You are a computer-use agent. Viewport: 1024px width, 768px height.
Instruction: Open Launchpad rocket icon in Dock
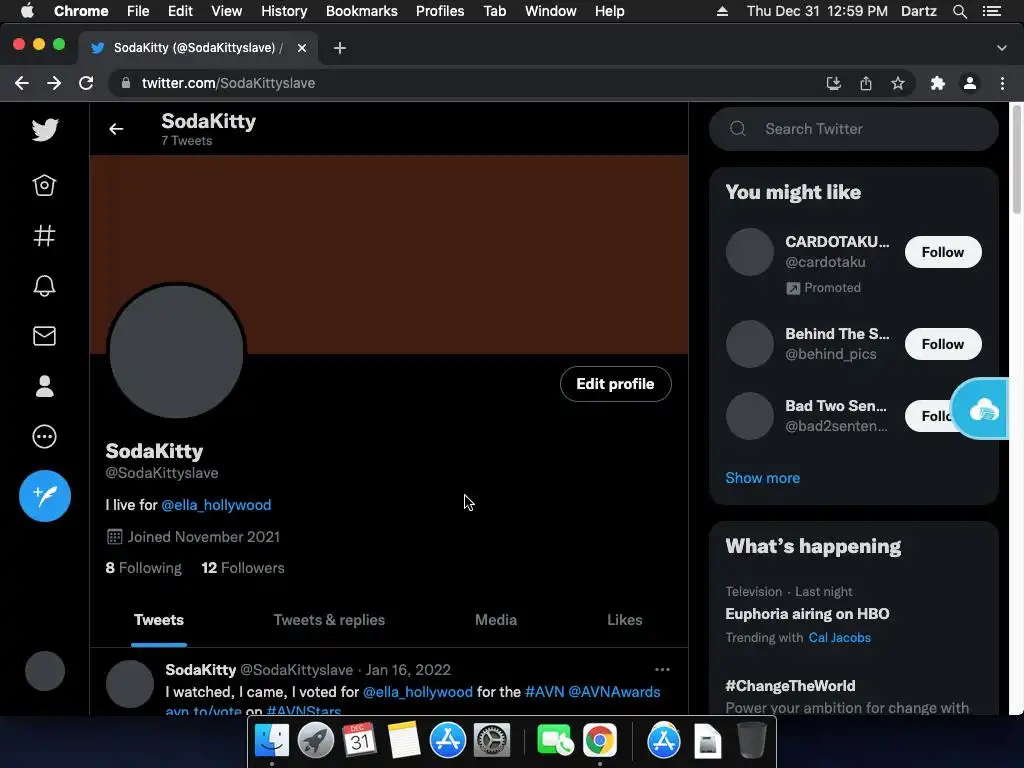(315, 741)
